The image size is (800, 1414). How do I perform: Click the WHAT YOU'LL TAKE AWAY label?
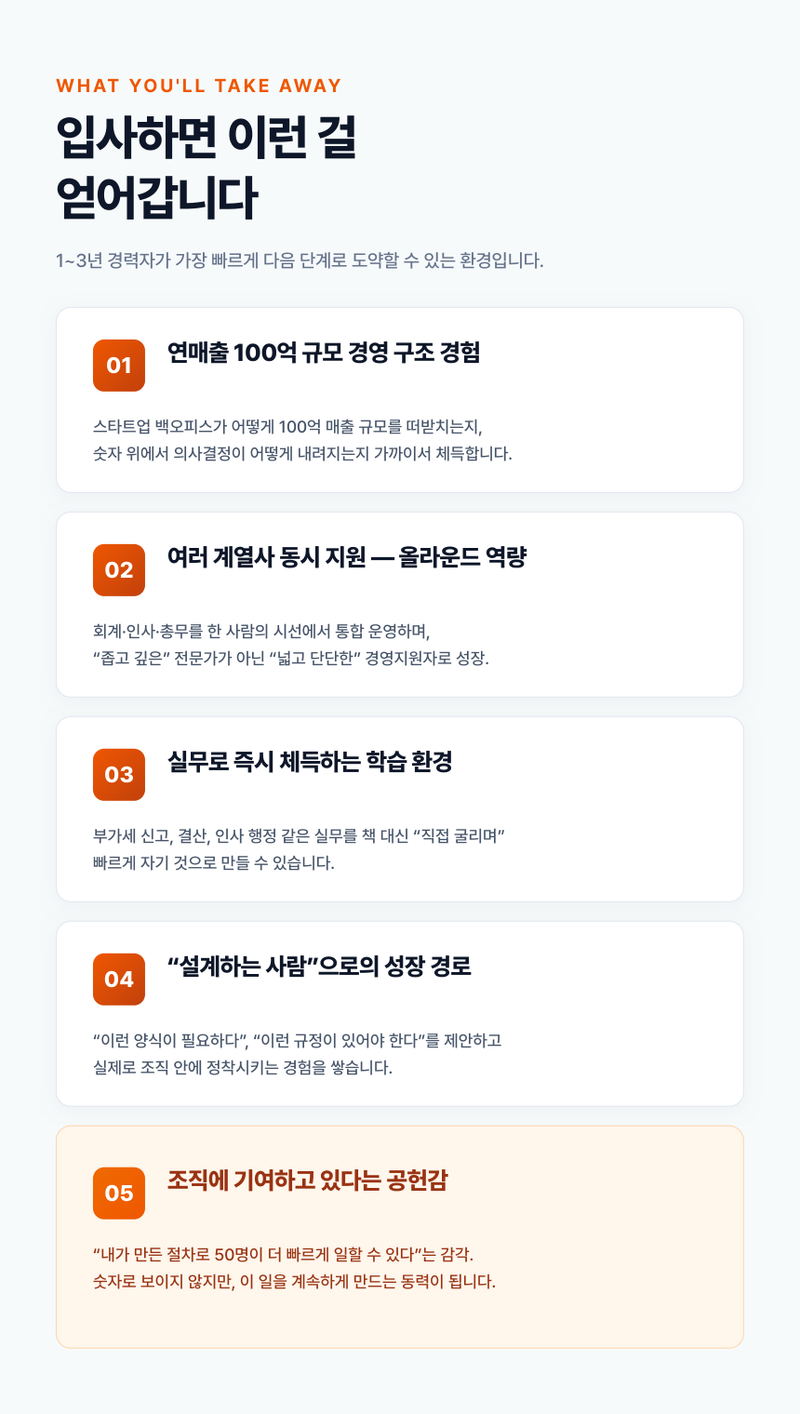[199, 86]
